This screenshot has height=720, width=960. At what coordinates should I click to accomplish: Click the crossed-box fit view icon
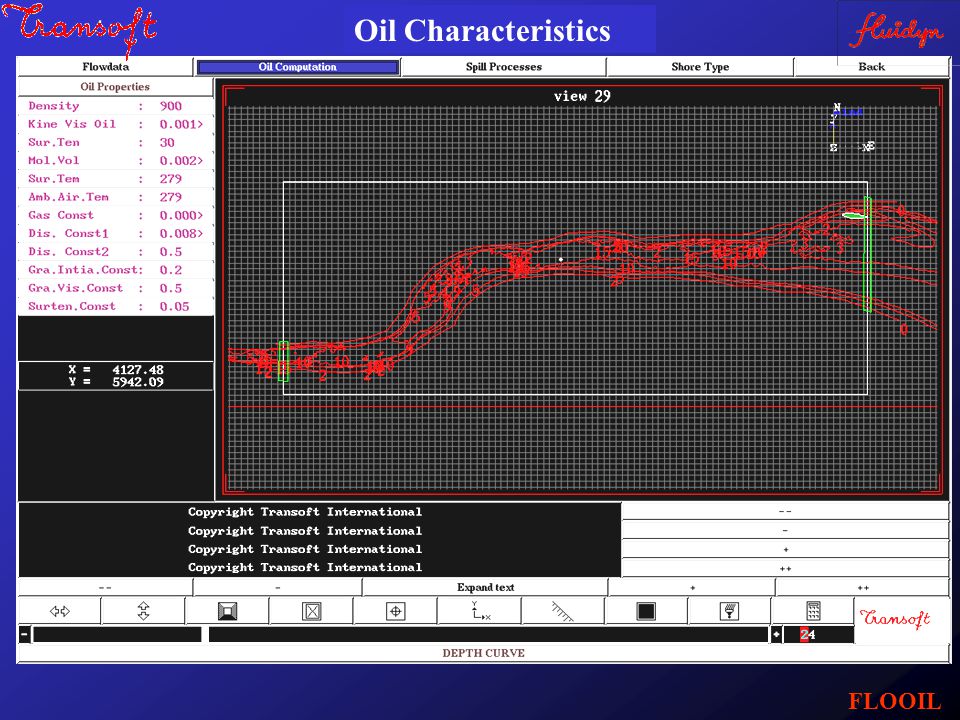click(312, 611)
